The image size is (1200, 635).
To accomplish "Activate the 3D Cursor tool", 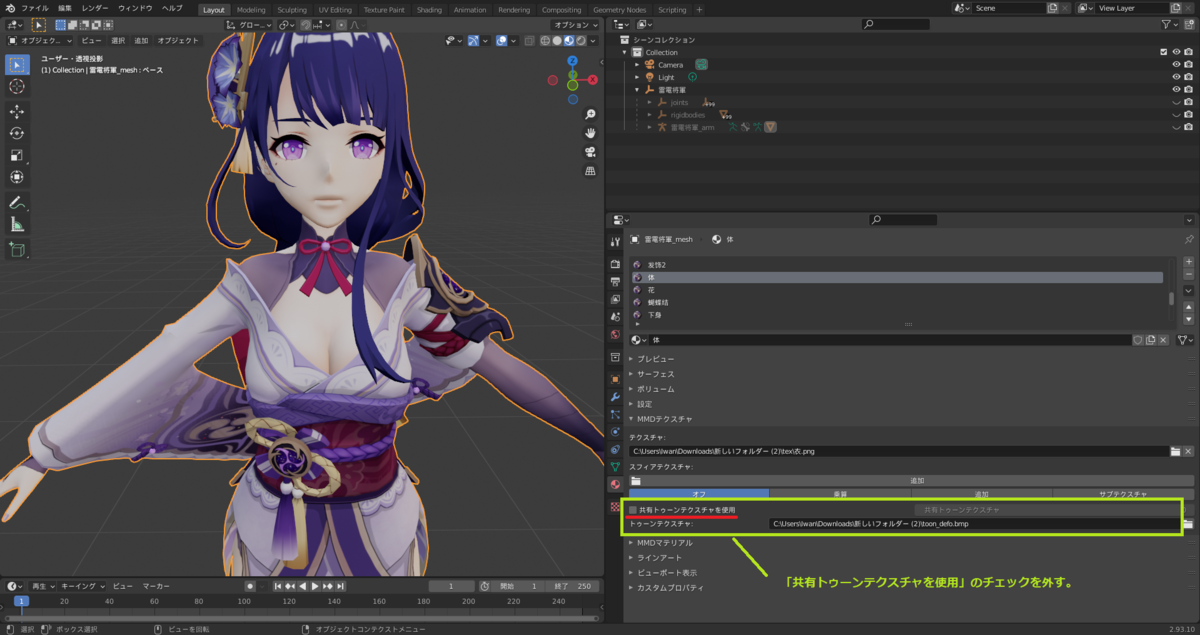I will (x=17, y=87).
